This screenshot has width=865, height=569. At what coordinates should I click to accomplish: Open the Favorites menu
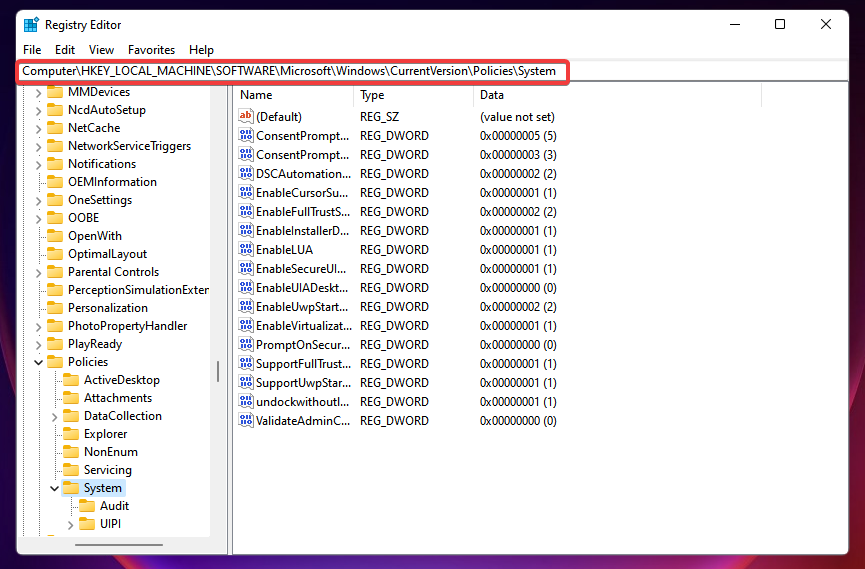(151, 50)
